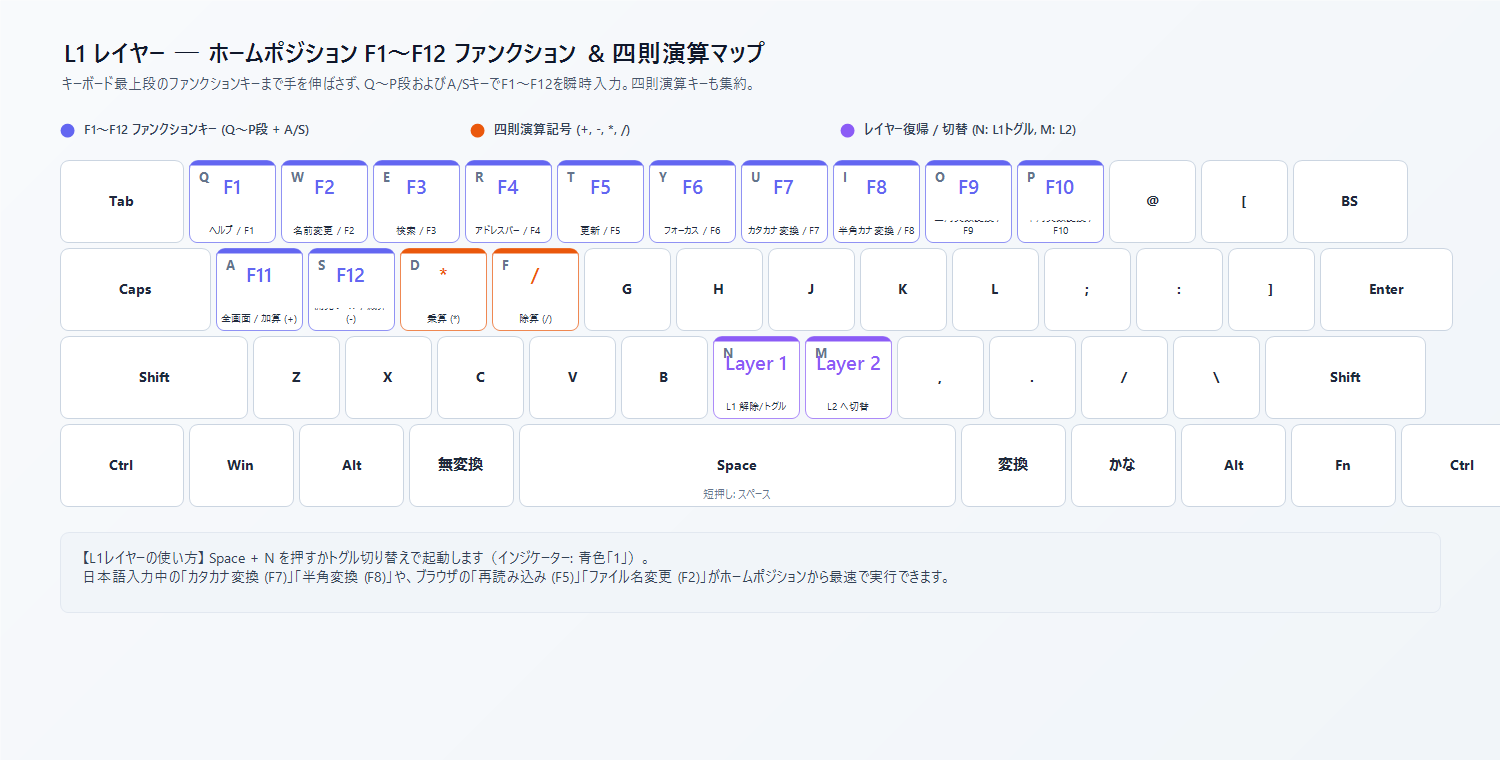Click the legend text "レイヤー復帰 / 切替"
Viewport: 1500px width, 760px height.
(x=916, y=130)
